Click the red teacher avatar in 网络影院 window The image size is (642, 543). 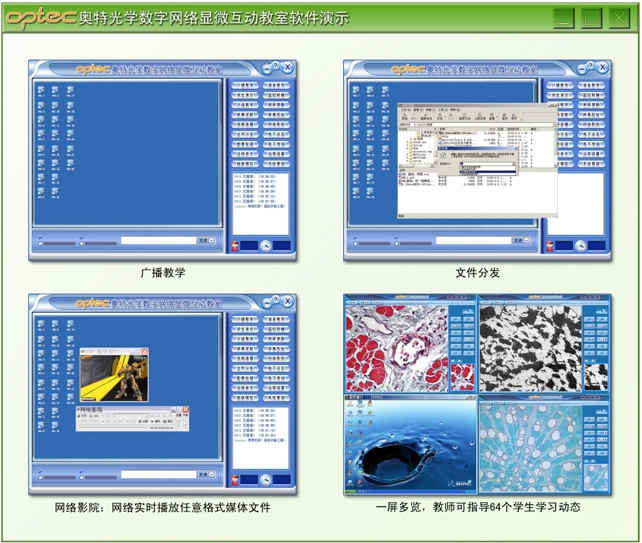point(234,478)
